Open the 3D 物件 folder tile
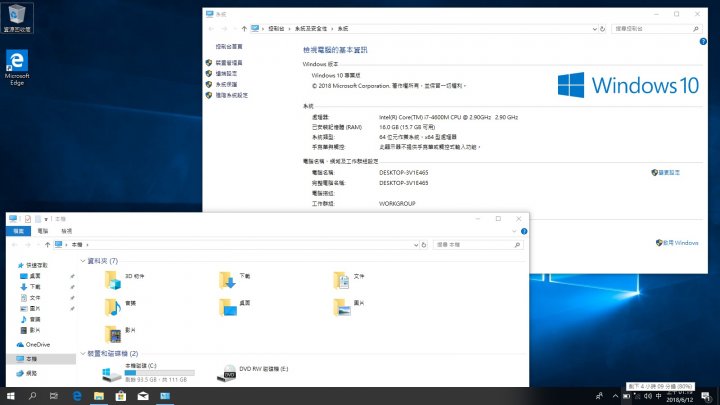Screen dimensions: 720x405 (124, 280)
